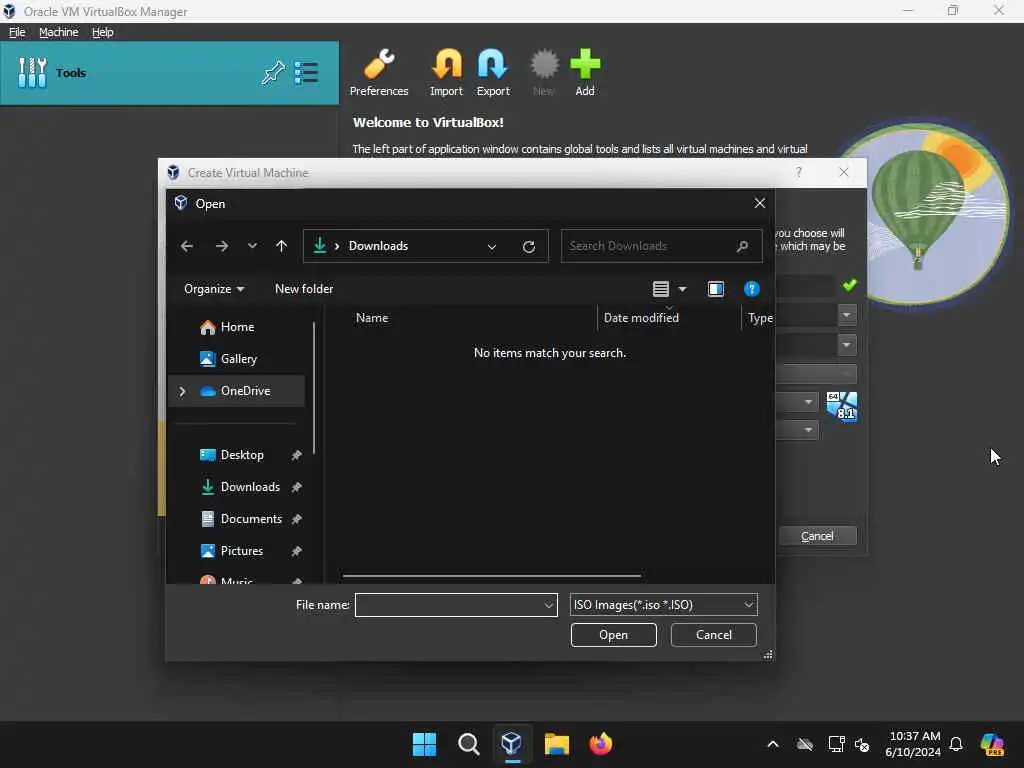This screenshot has height=768, width=1024.
Task: Open the notifications bell
Action: click(956, 744)
